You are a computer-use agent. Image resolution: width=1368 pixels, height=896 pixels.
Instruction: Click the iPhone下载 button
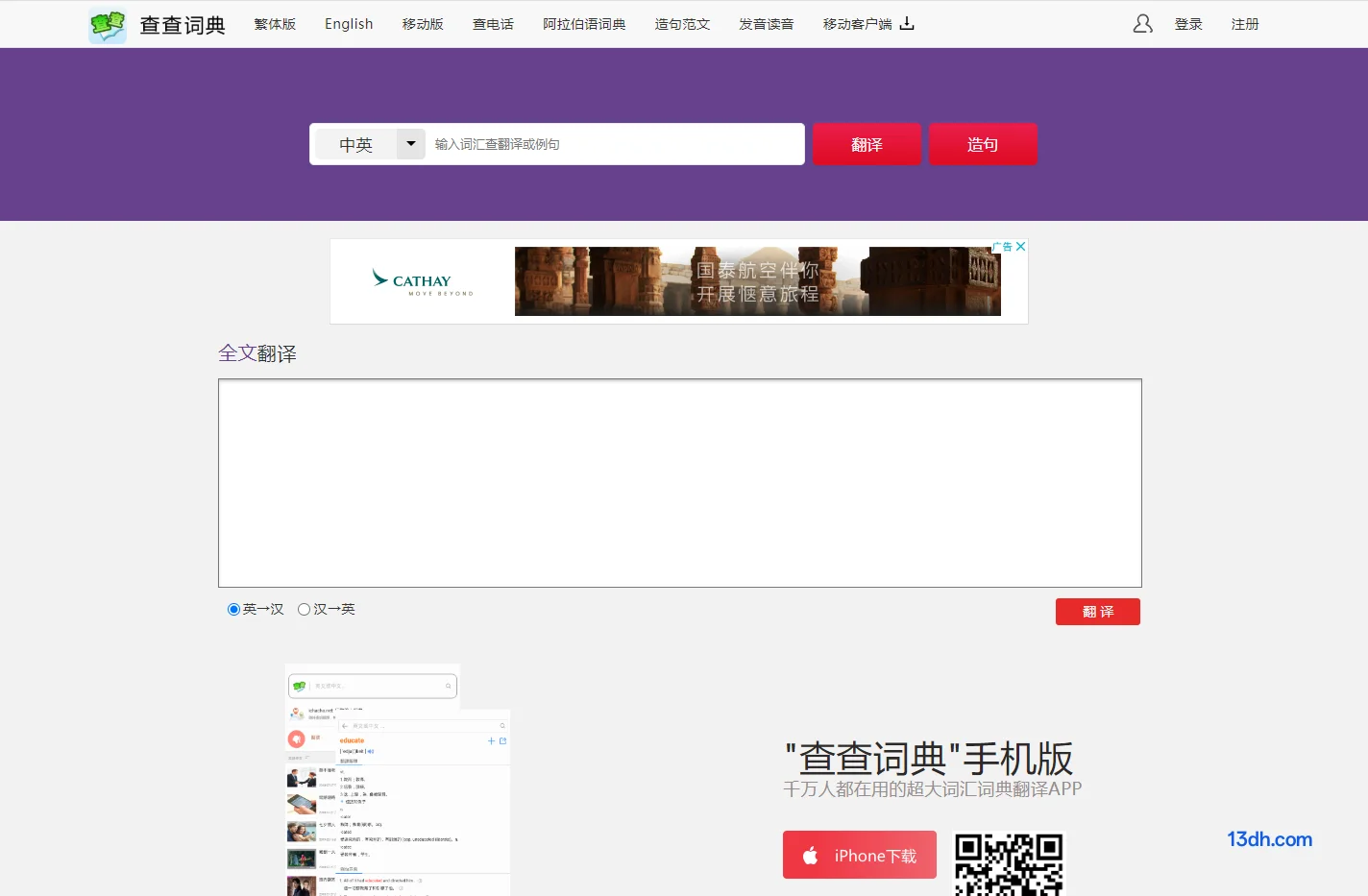(860, 855)
